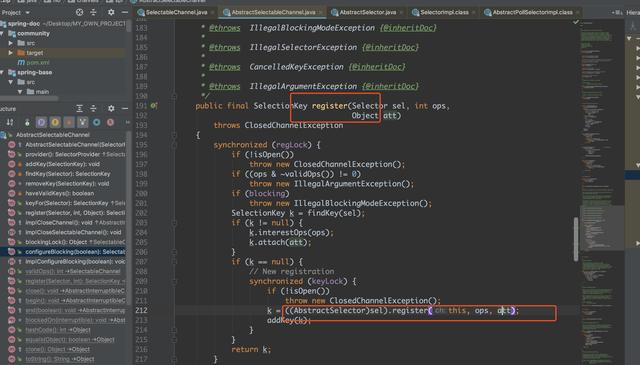Close the AbstractSelector.java tab

pyautogui.click(x=401, y=12)
